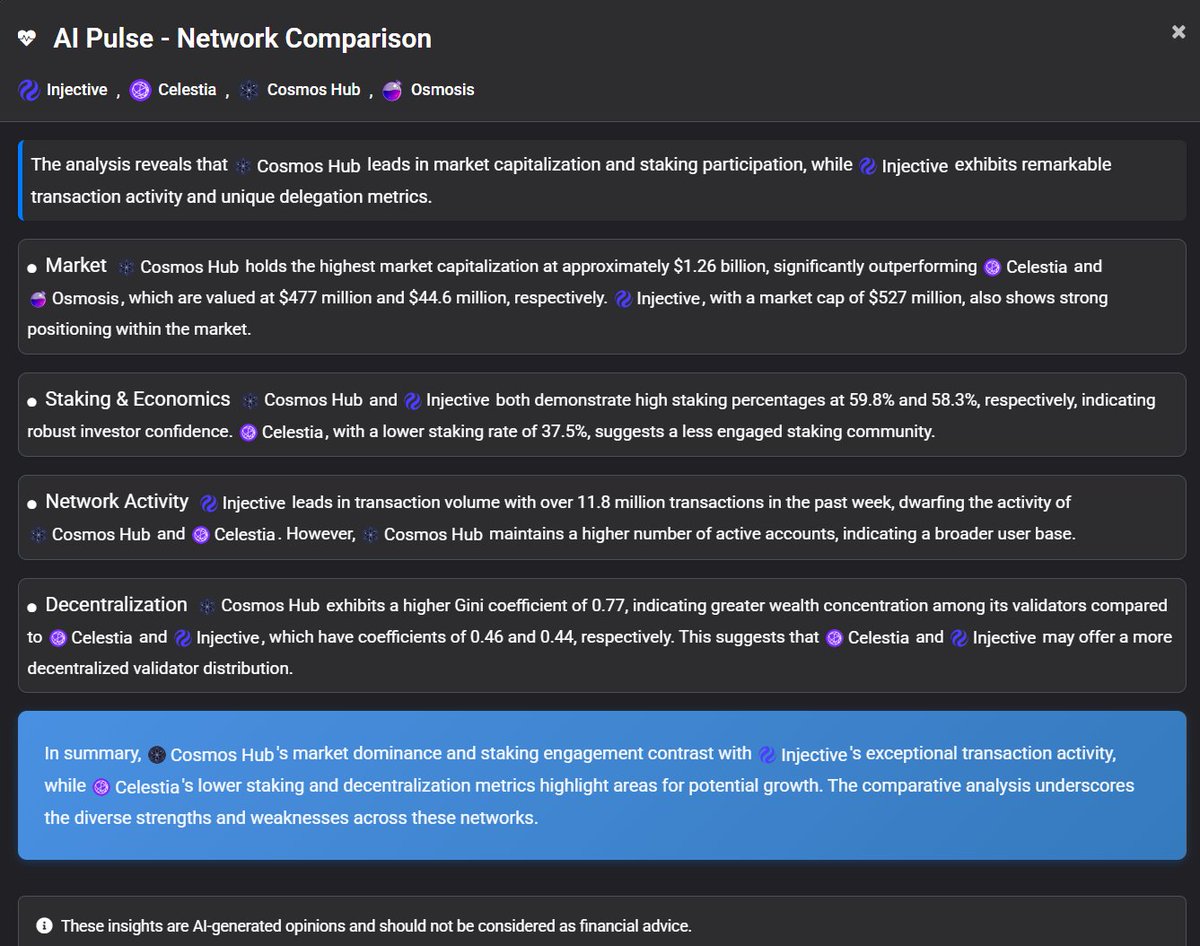Select the Network Activity heading

117,502
